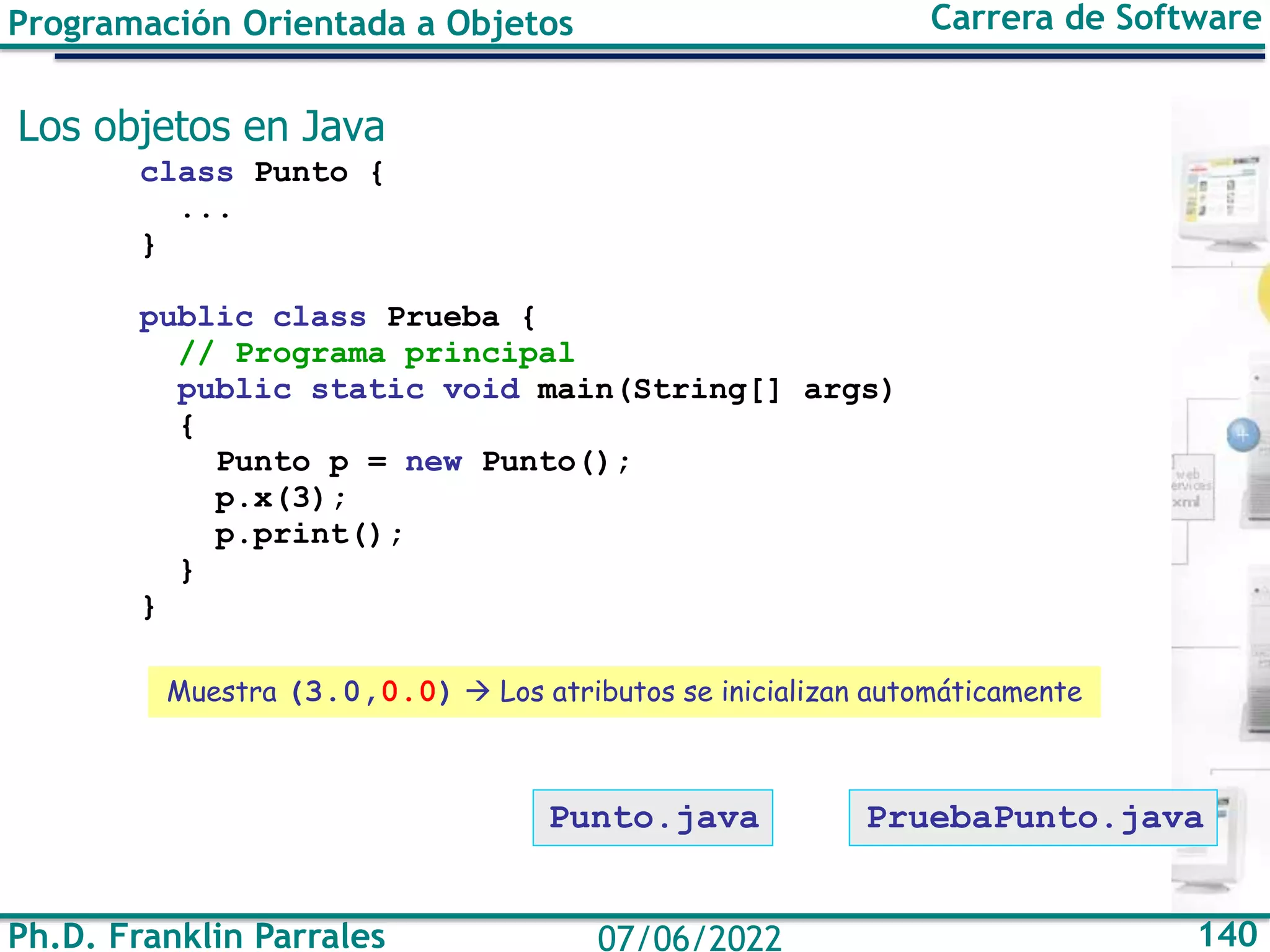Viewport: 1270px width, 952px height.
Task: Click the author name 'Ph.D. Franklin Parrales'
Action: pos(197,935)
